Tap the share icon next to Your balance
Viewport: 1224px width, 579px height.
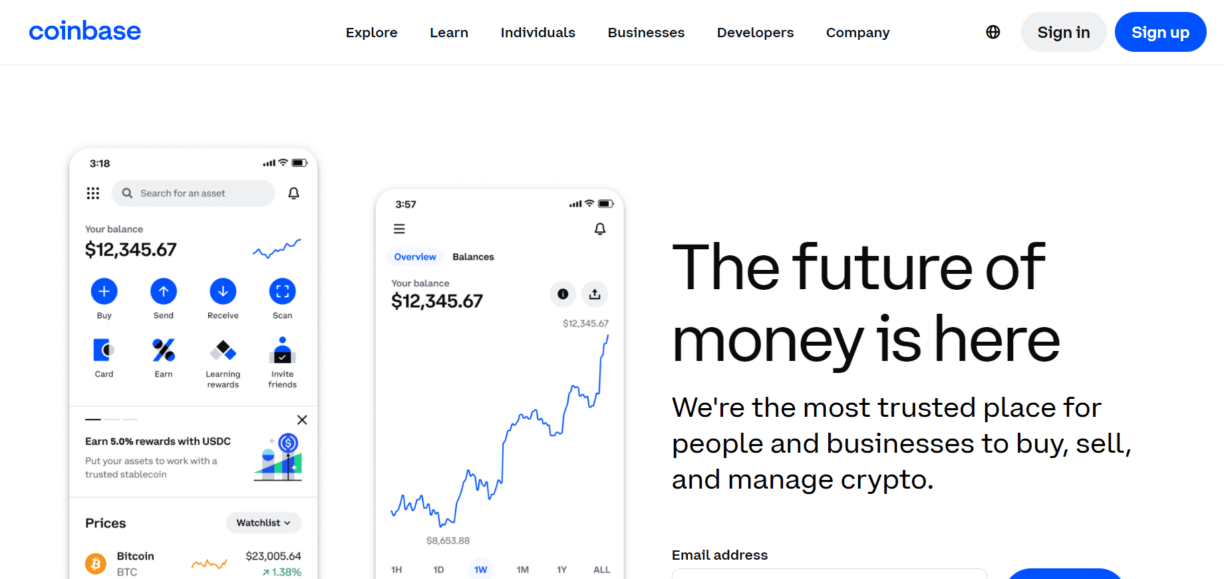[x=594, y=294]
